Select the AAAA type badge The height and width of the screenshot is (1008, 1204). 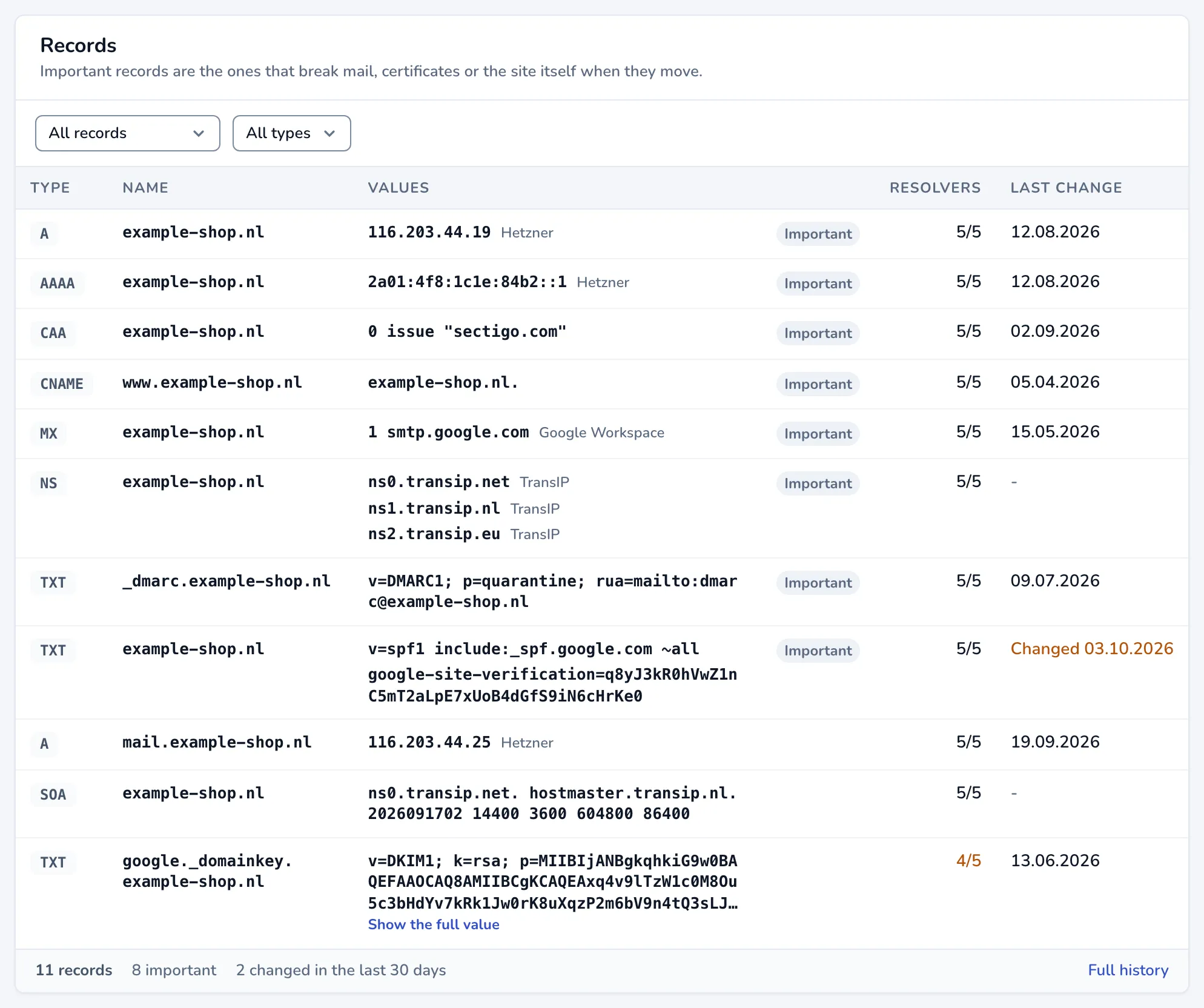pos(58,283)
